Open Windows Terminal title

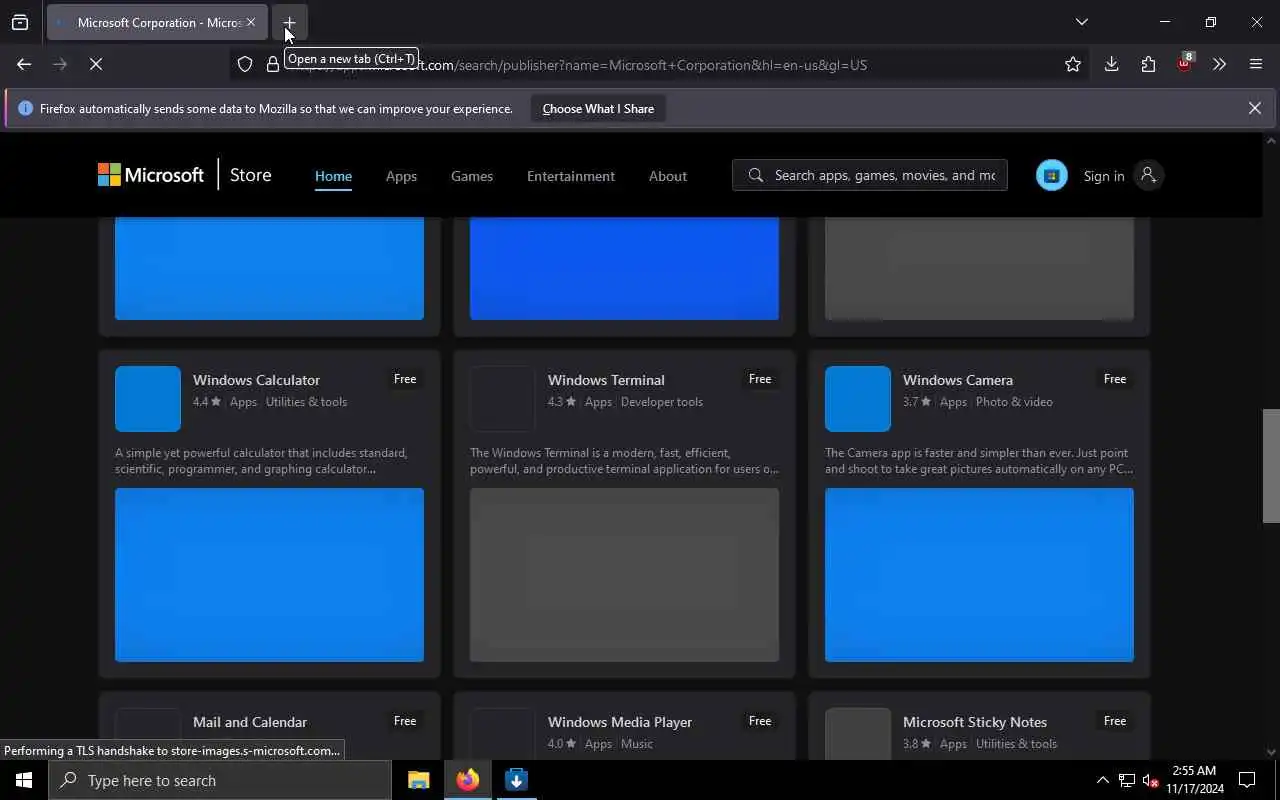coord(606,380)
